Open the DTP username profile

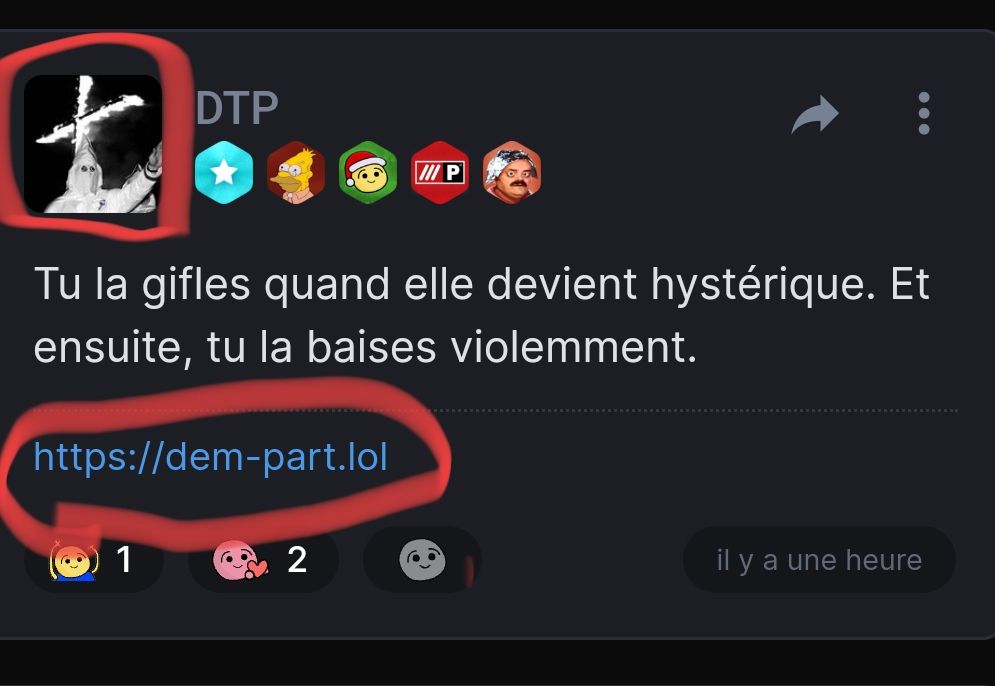[x=237, y=108]
